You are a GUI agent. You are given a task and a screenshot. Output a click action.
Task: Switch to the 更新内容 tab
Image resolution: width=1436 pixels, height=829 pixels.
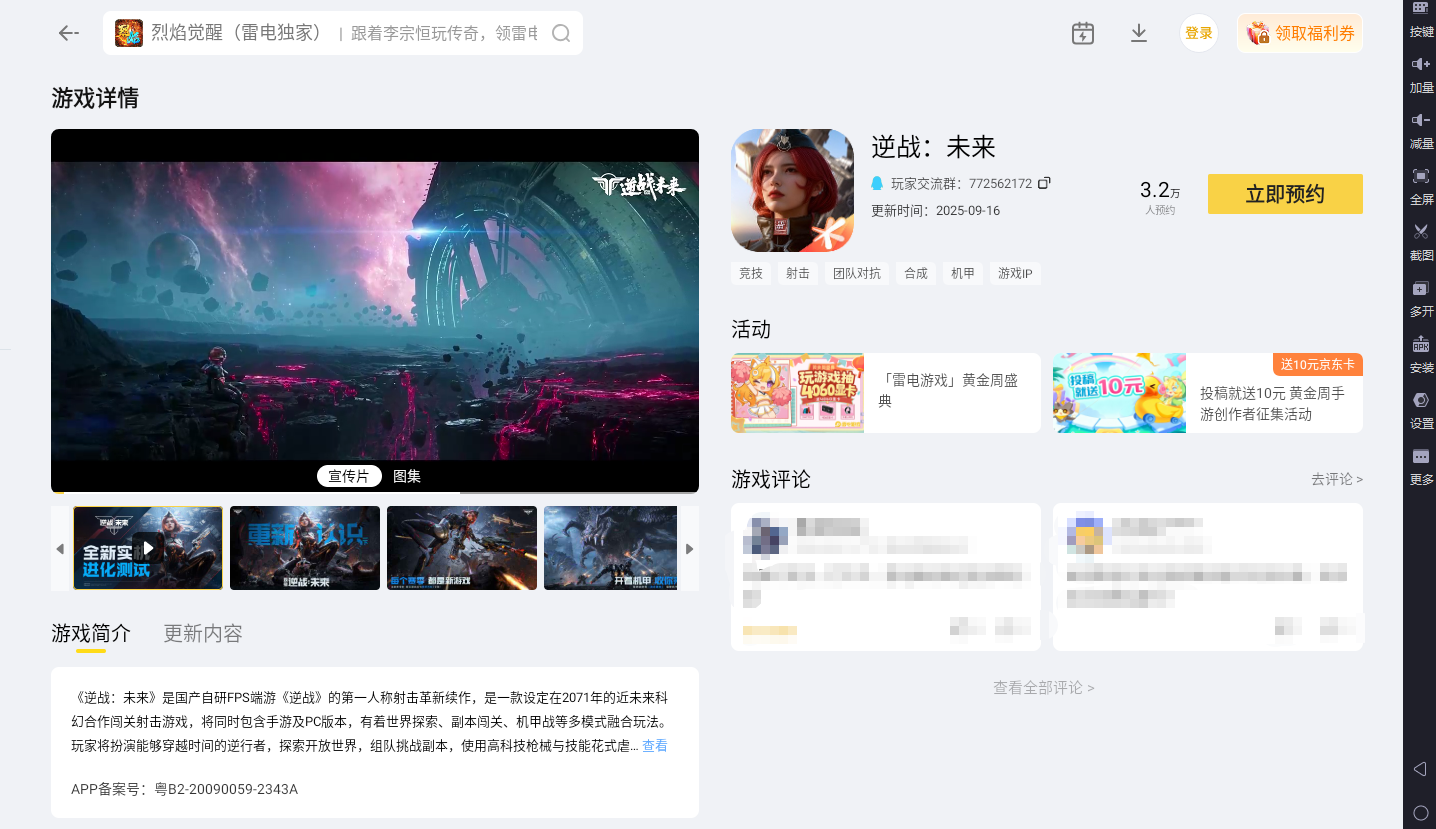click(201, 633)
